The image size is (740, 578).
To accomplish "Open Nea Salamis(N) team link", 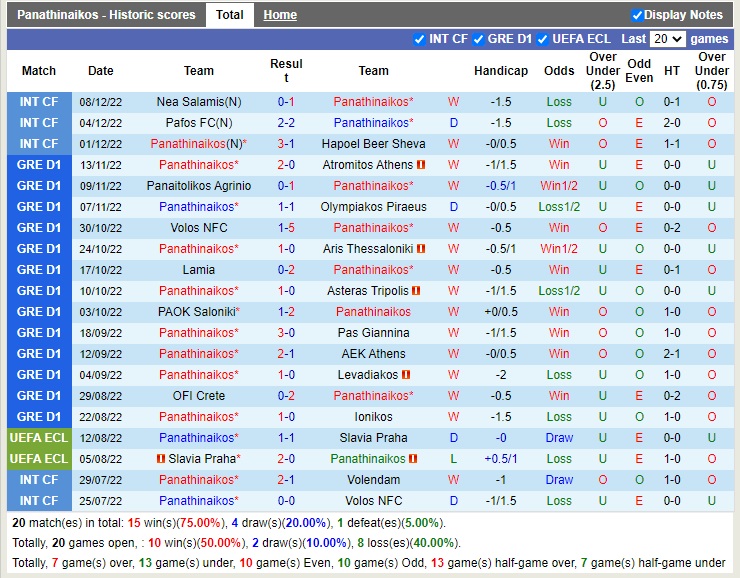I will pyautogui.click(x=198, y=102).
